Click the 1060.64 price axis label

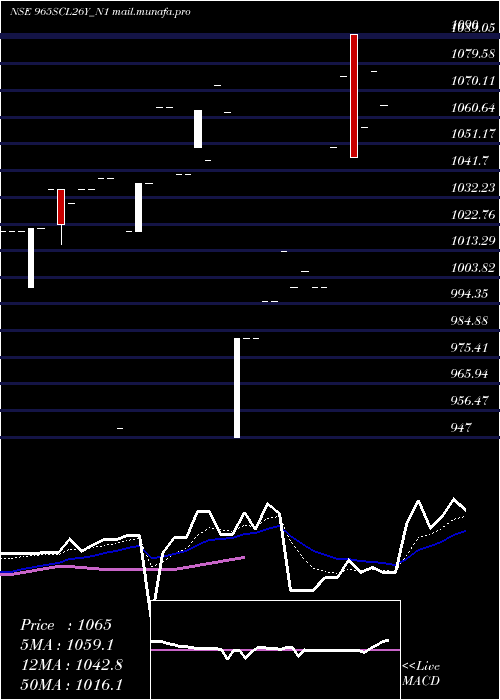(473, 108)
